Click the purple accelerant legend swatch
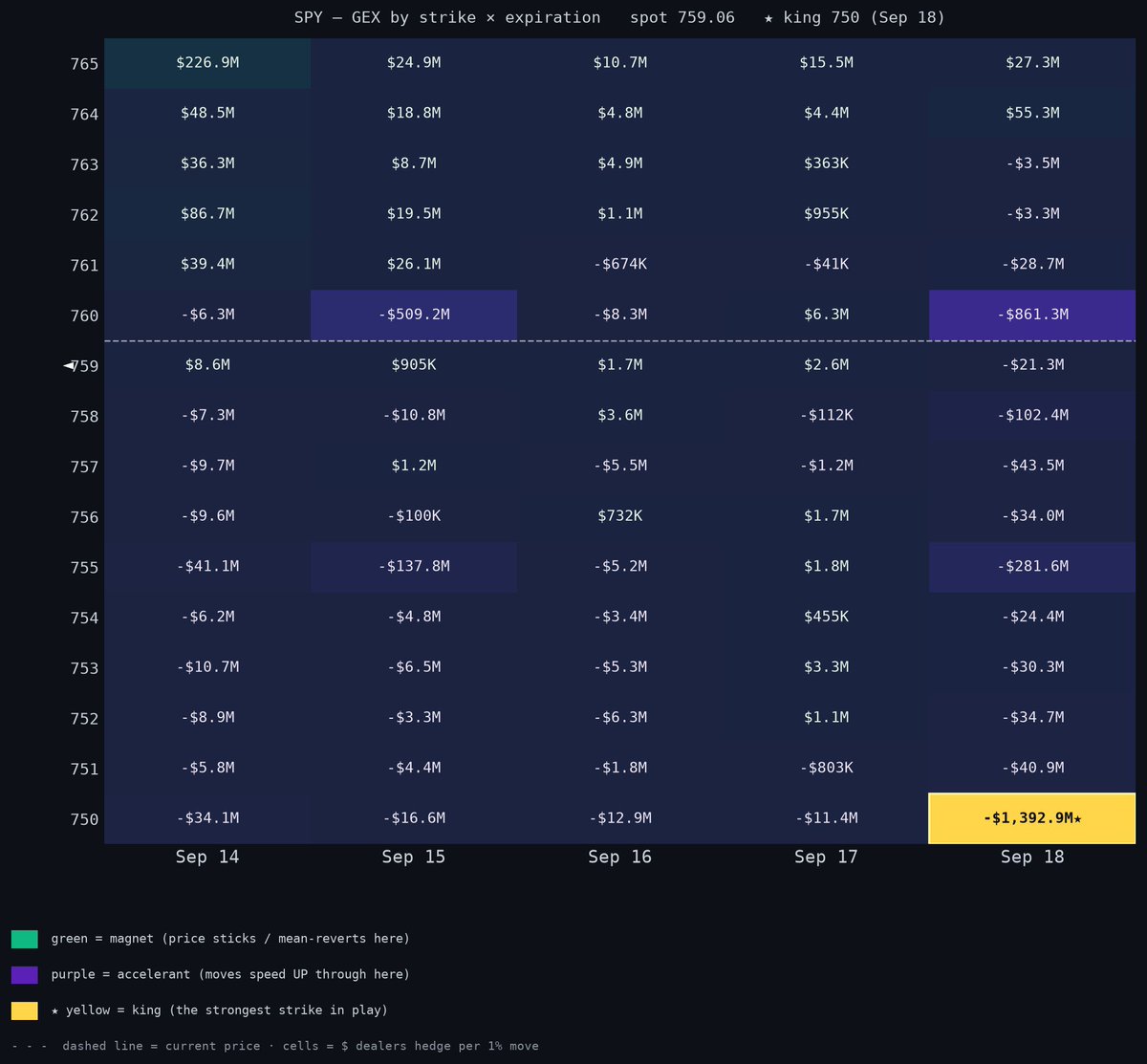 25,975
